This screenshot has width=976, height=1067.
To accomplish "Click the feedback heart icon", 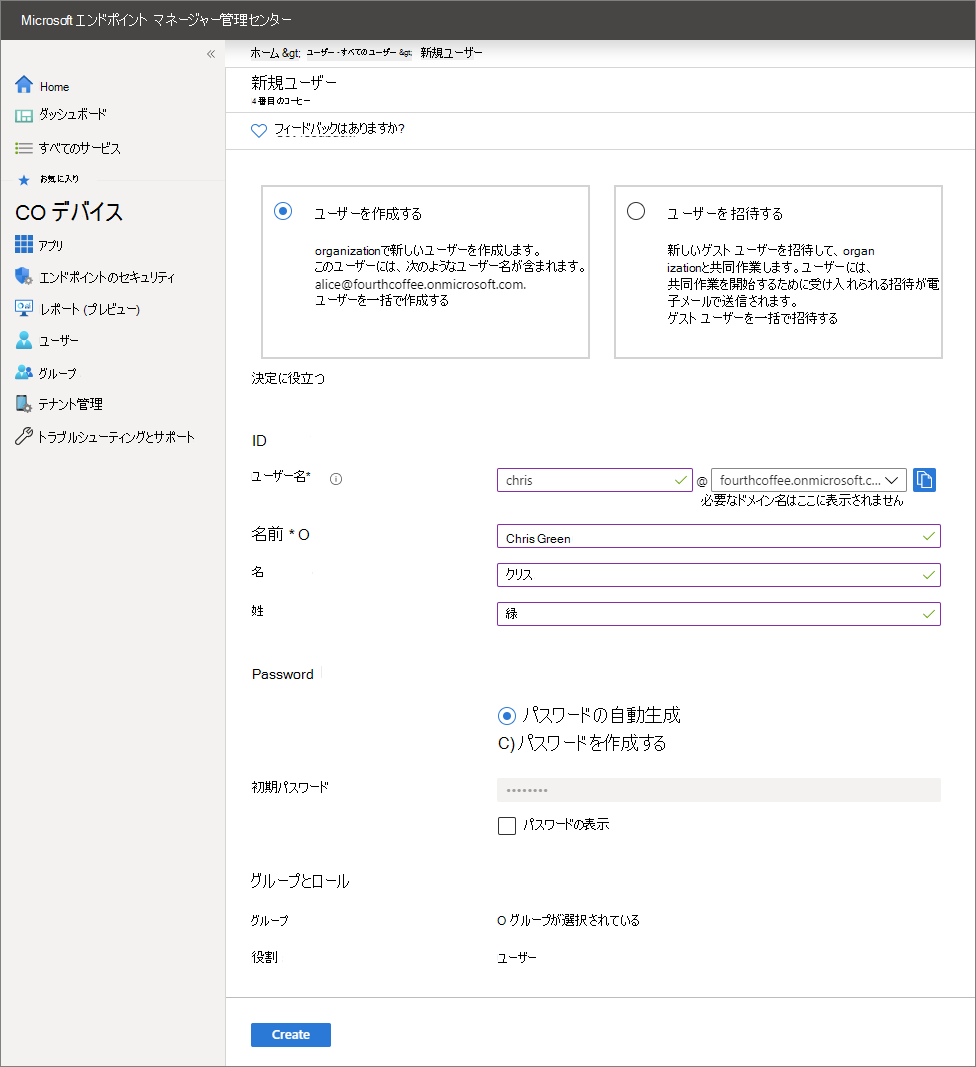I will tap(259, 130).
